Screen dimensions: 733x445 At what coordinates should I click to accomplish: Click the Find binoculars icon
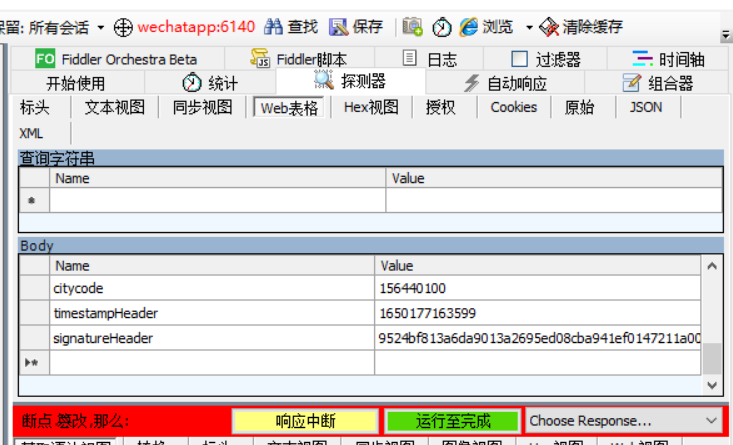tap(273, 27)
